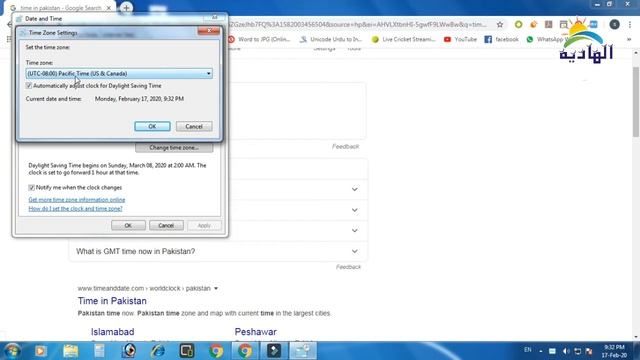The image size is (640, 360).
Task: Expand the third collapsed question chevron
Action: point(355,231)
